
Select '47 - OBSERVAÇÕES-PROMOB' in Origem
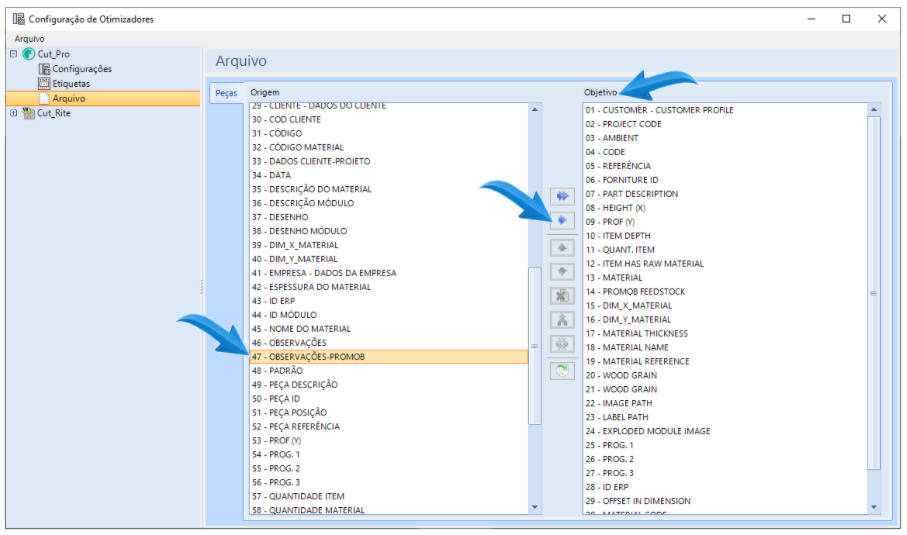[389, 357]
